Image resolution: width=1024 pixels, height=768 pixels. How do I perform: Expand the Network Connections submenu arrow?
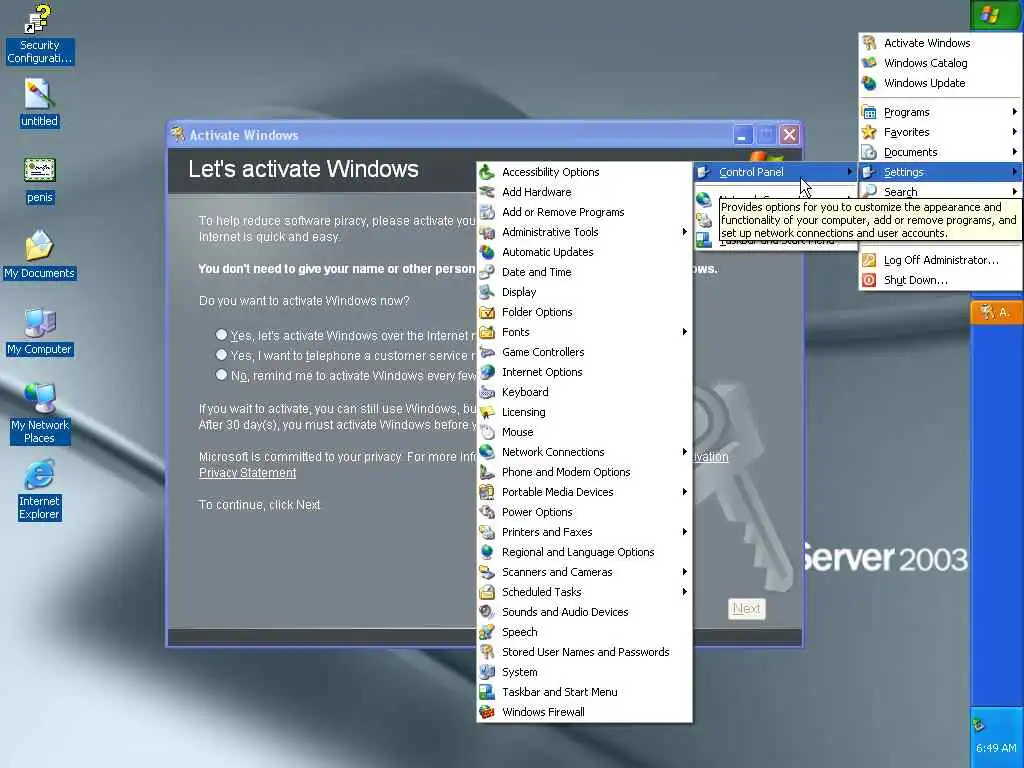click(x=684, y=452)
